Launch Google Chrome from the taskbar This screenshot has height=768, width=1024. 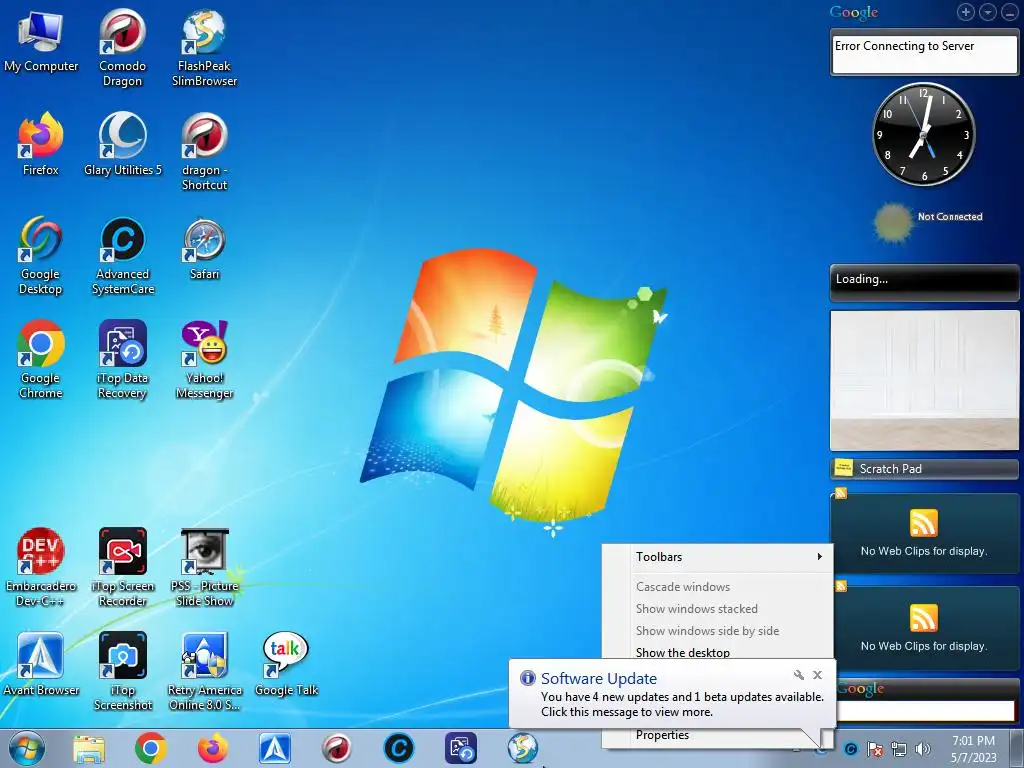(x=151, y=748)
